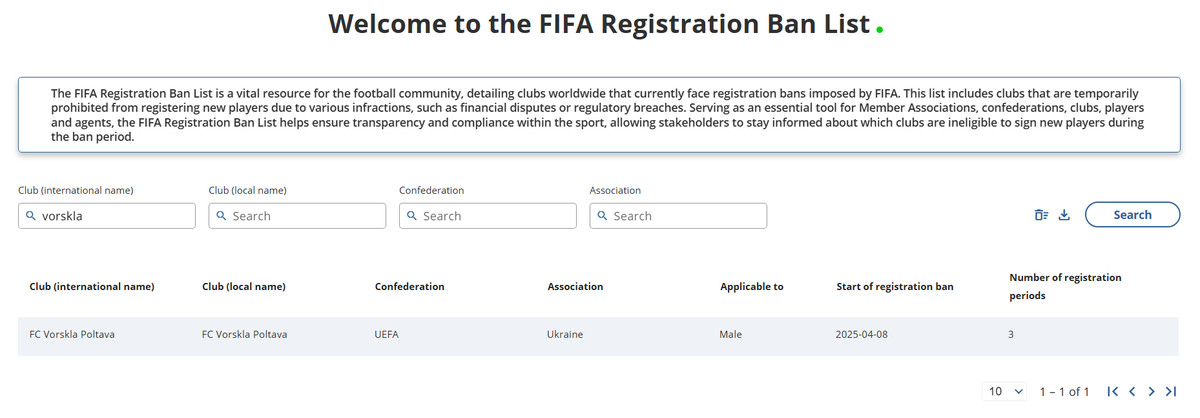Viewport: 1200px width, 418px height.
Task: Go to the next results page
Action: tap(1152, 391)
